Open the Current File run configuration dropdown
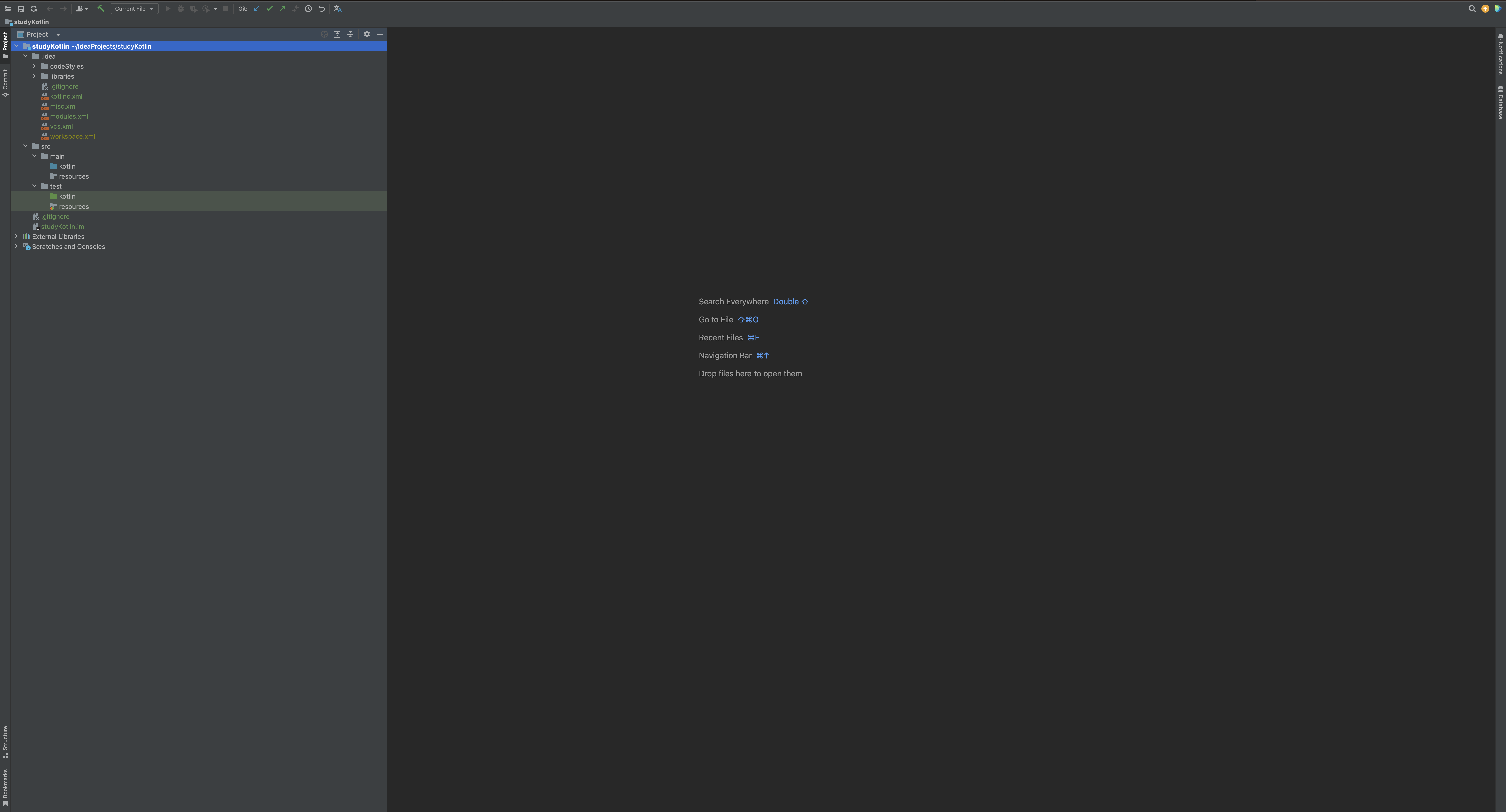Screen dimensions: 1506x812 click(134, 8)
